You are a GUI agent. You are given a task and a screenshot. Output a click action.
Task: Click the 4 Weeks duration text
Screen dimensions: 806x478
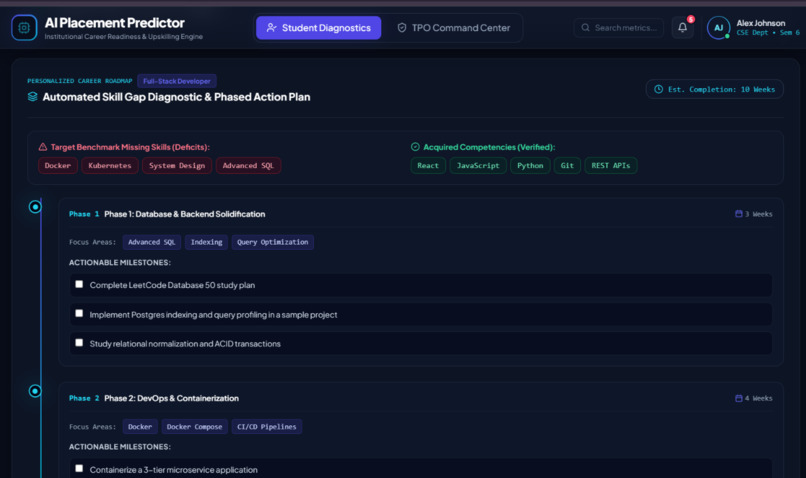pyautogui.click(x=759, y=398)
